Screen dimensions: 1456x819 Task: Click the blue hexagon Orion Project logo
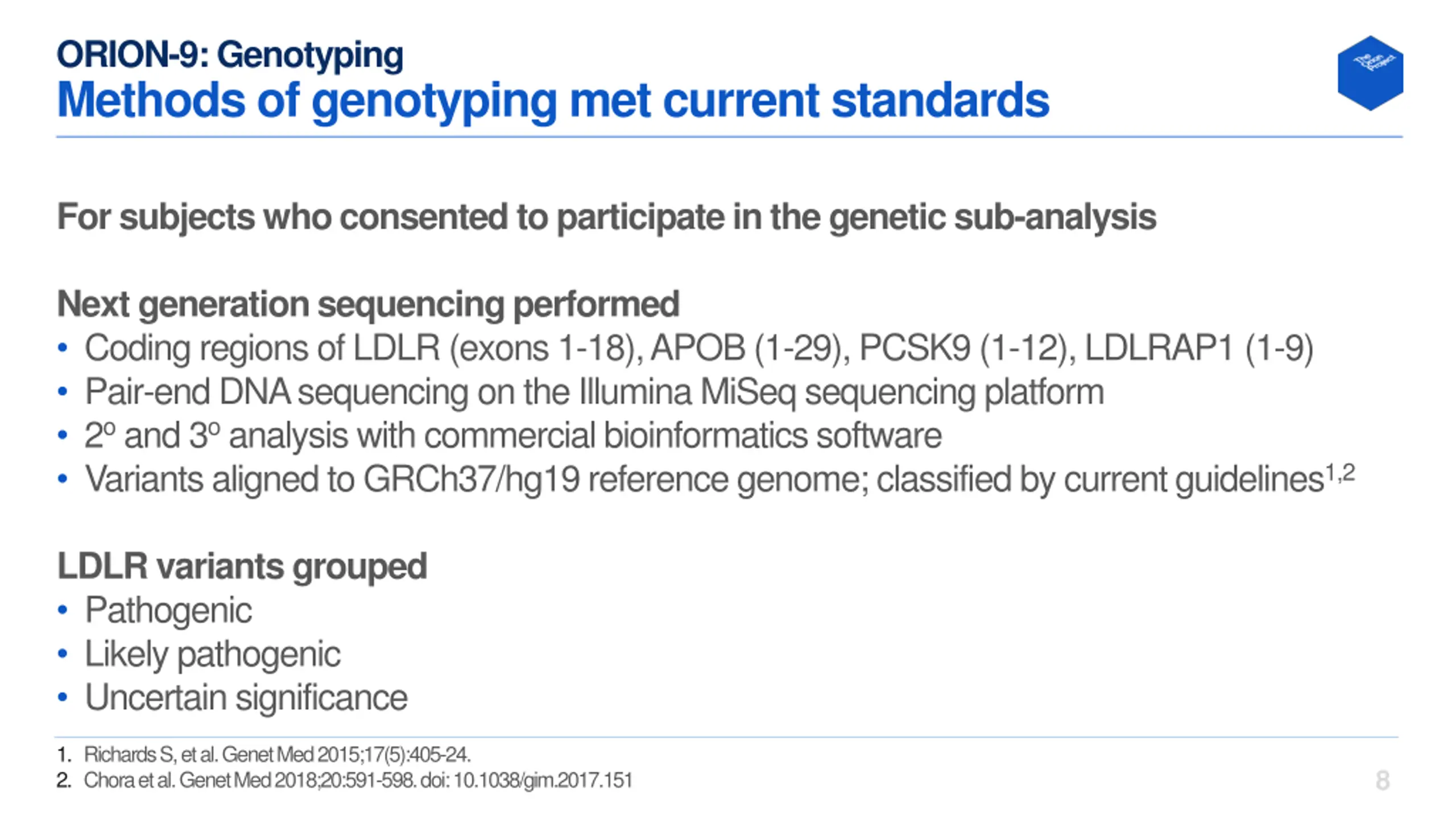[1370, 73]
